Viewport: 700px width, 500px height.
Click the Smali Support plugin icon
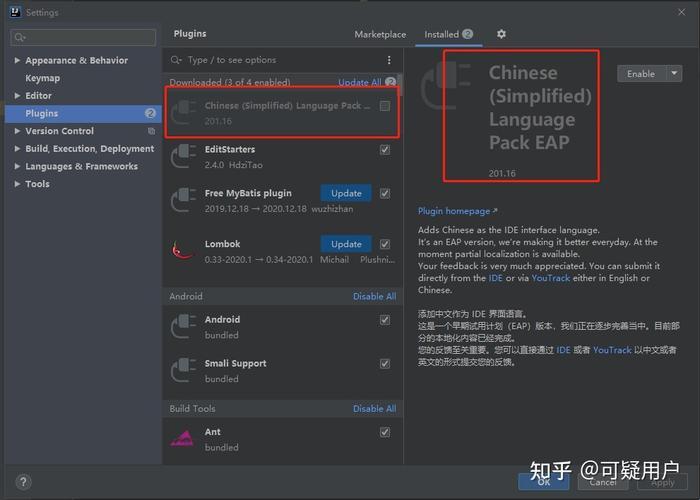click(x=183, y=370)
